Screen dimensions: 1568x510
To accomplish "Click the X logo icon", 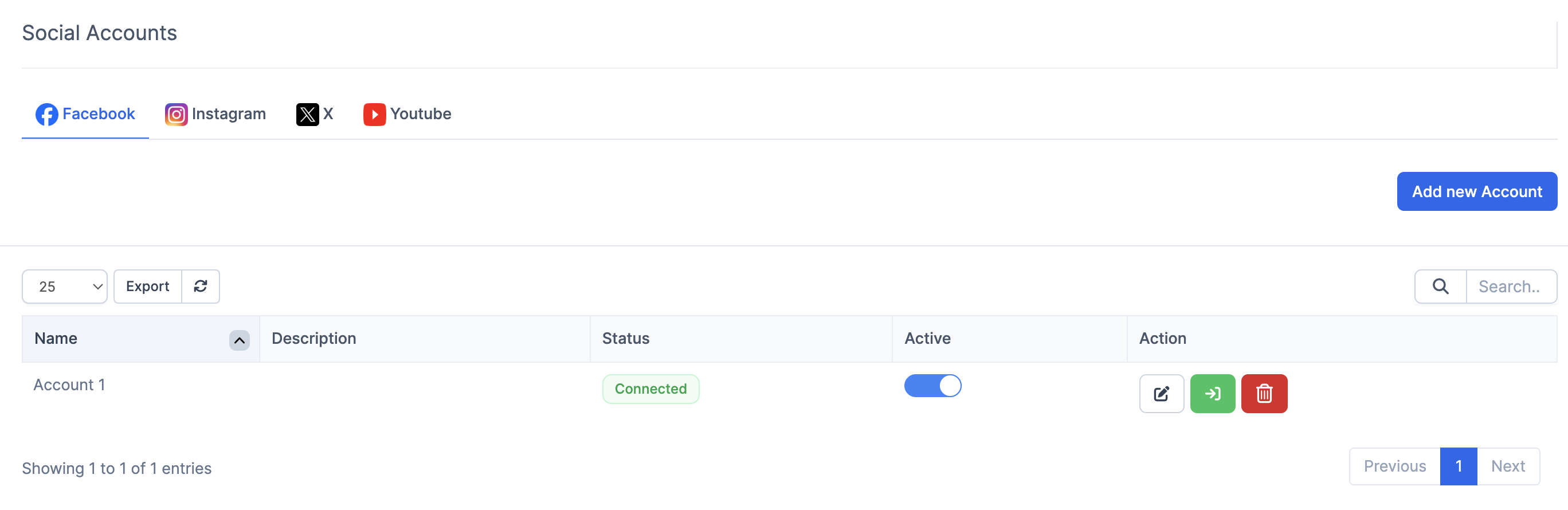I will [x=307, y=115].
